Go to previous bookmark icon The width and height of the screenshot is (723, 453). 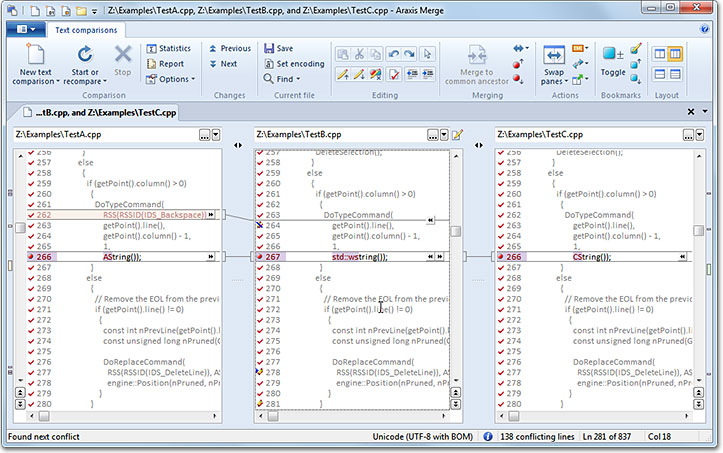pos(636,64)
